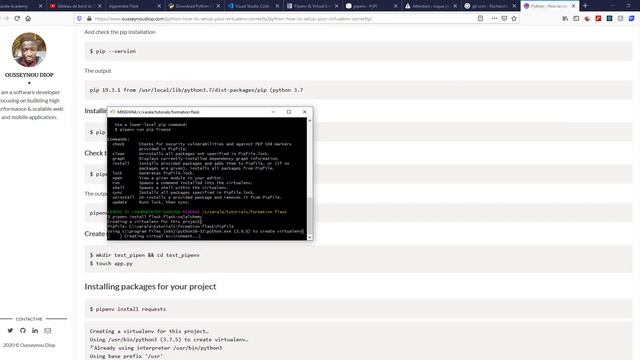Click the 'pip 19.3.1 from /usr/local/lib' output line

point(196,90)
